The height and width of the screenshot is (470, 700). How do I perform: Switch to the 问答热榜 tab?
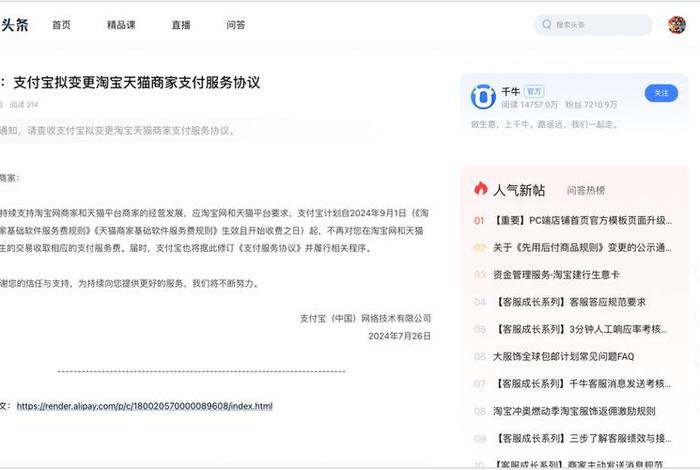pos(586,191)
